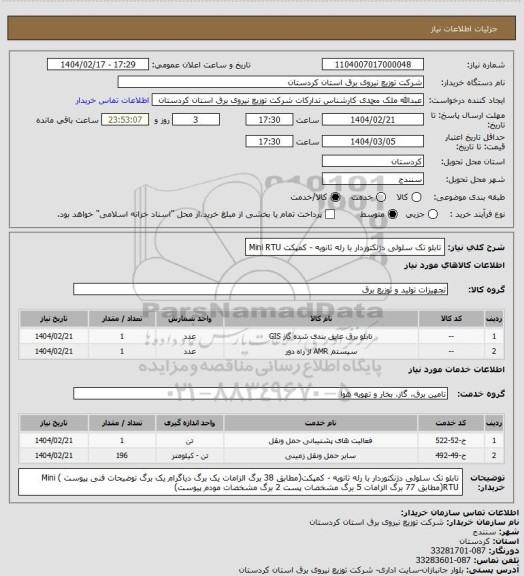Click the remaining time 23:53:07 field
524x576 pixels.
coord(125,120)
